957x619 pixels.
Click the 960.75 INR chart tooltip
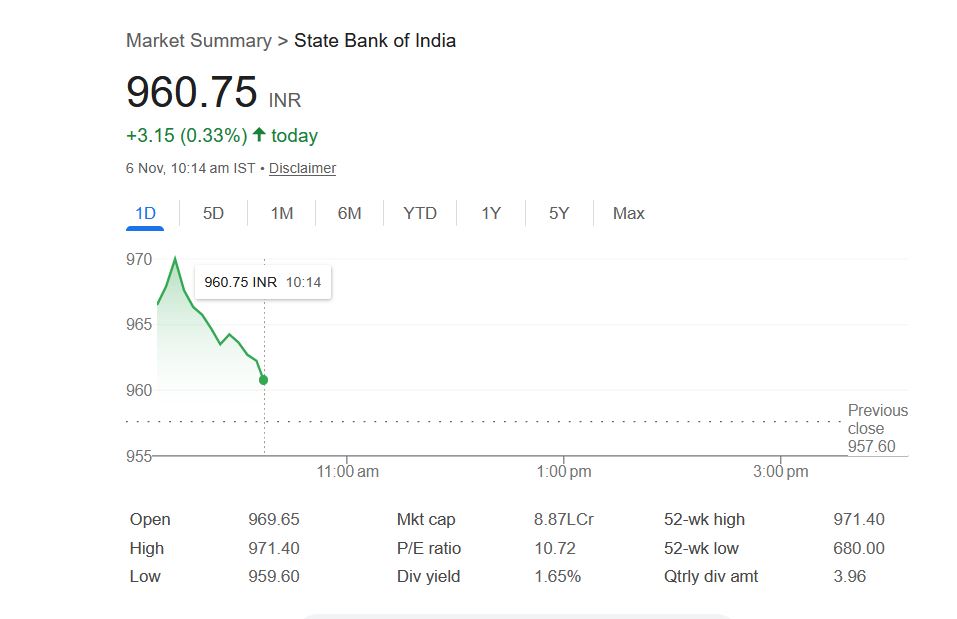tap(263, 282)
